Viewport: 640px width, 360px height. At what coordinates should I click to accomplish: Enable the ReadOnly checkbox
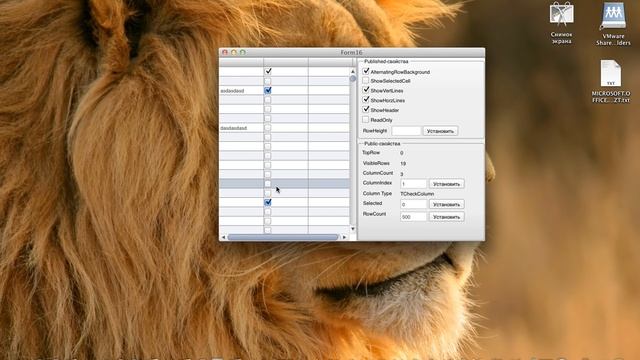click(x=366, y=119)
